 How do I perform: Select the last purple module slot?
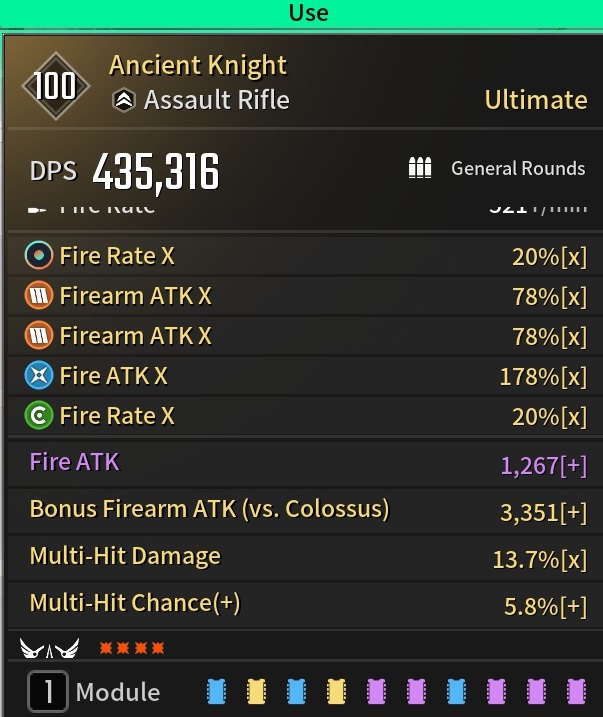pyautogui.click(x=576, y=691)
